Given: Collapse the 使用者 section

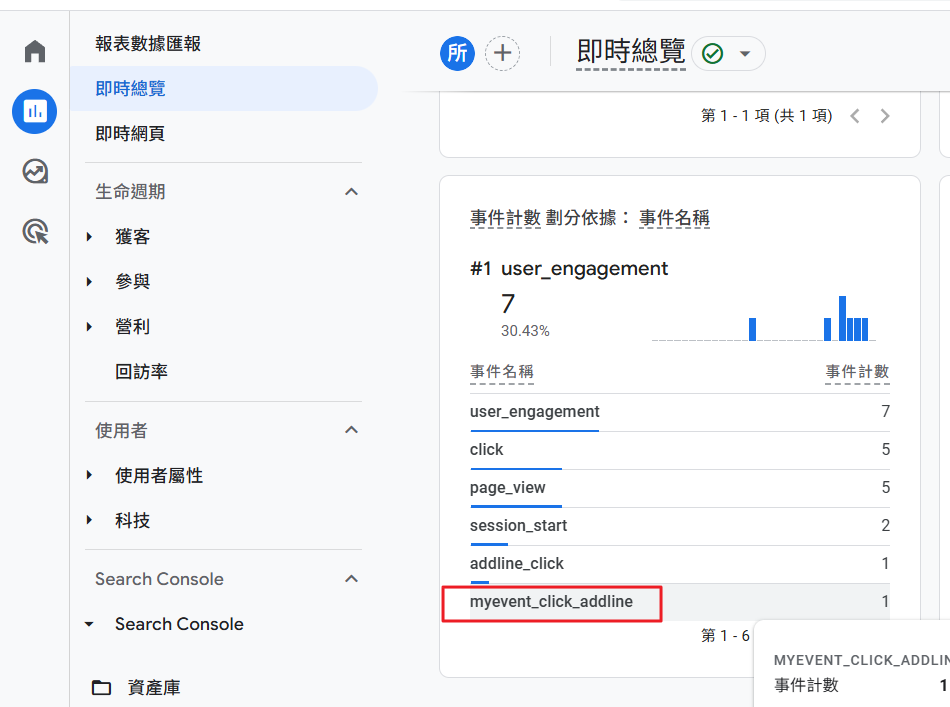Looking at the screenshot, I should (351, 430).
